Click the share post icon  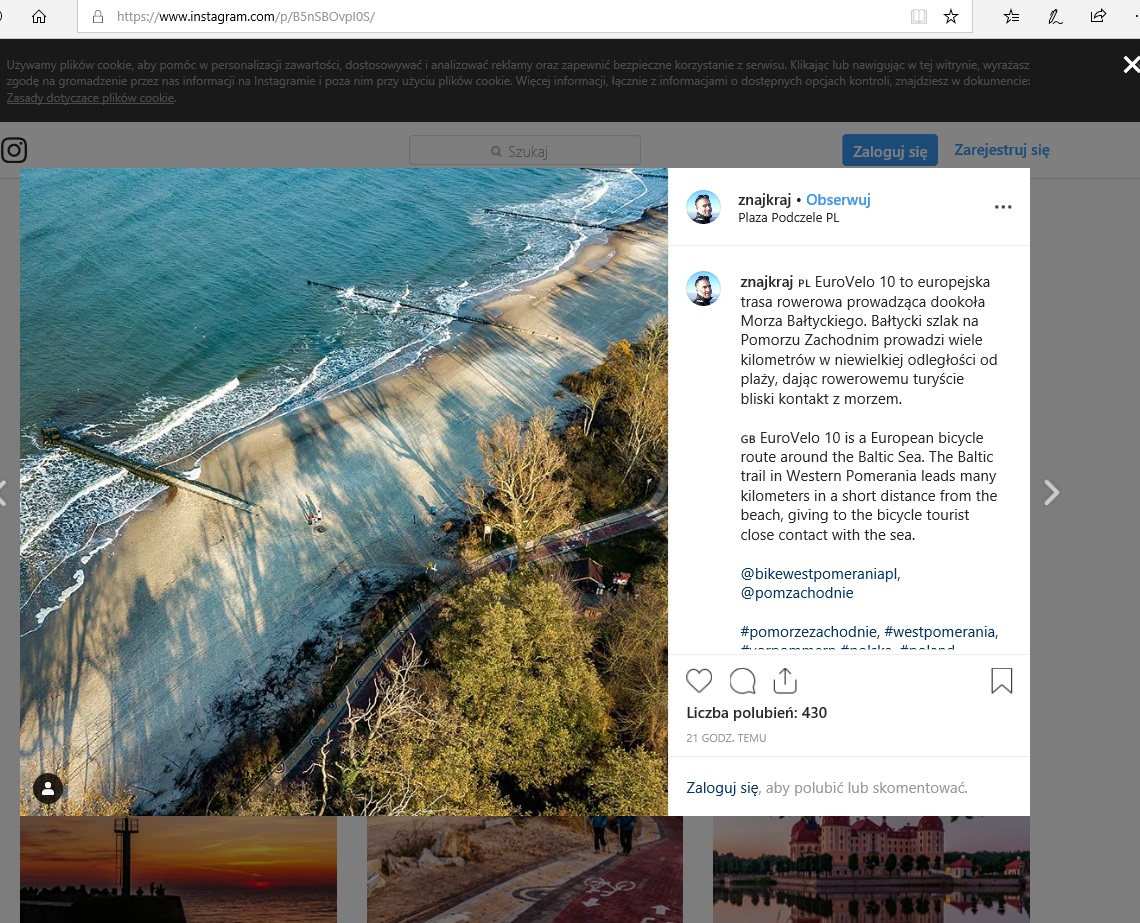click(x=785, y=681)
